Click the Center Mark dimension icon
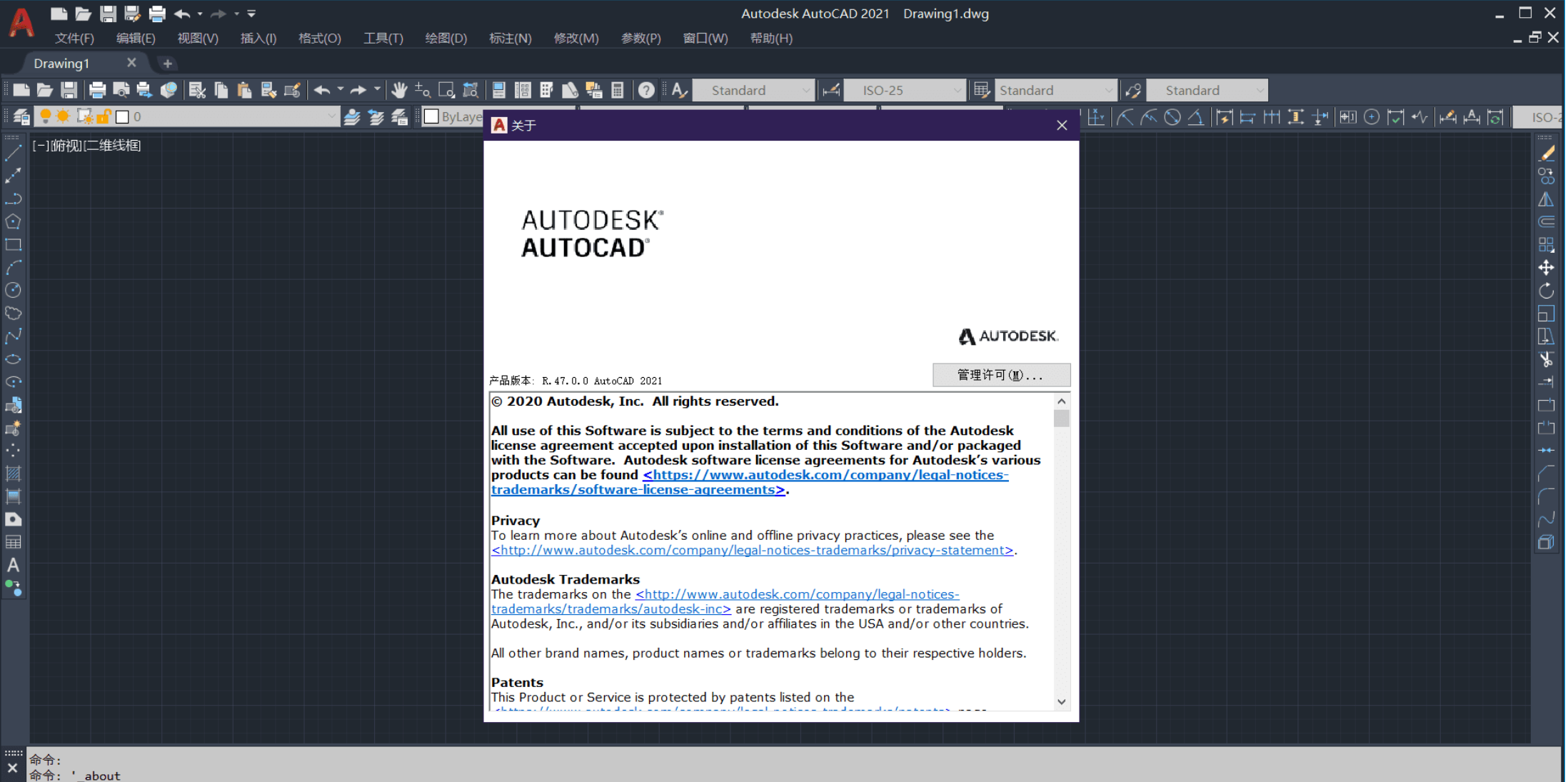 click(1372, 117)
